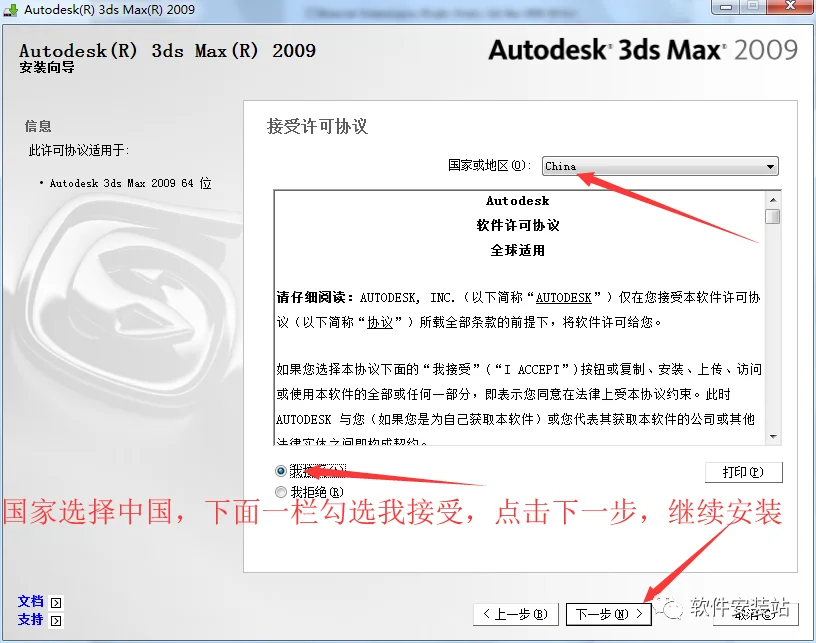Select the 我拒绝 reject radio button
Viewport: 816px width, 643px height.
[281, 492]
